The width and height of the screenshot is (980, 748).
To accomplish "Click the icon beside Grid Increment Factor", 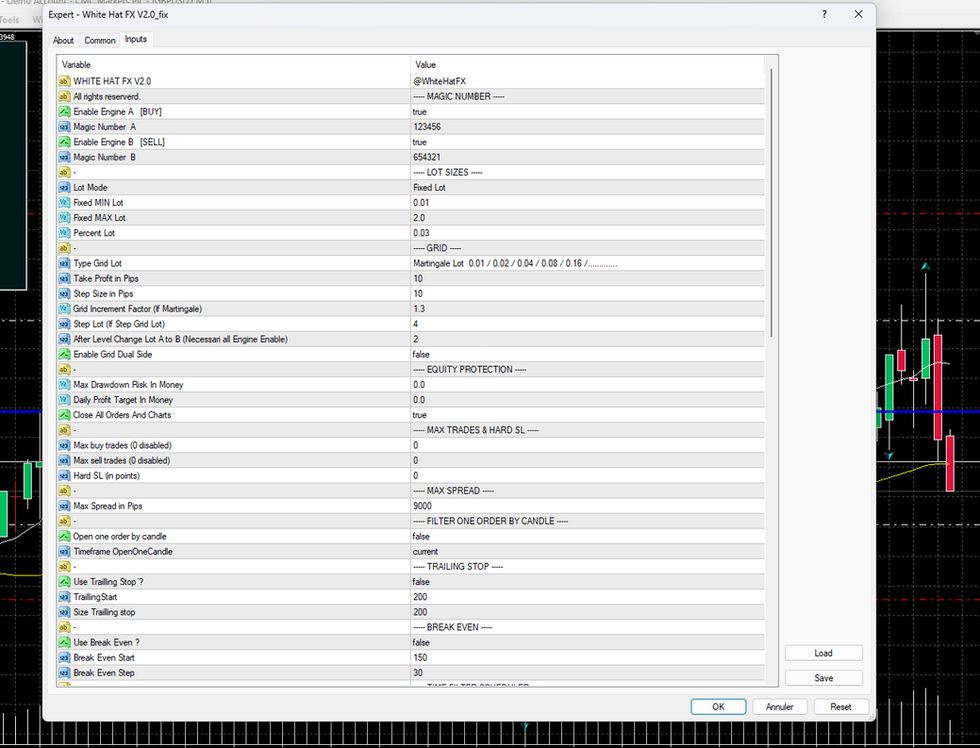I will click(x=64, y=309).
